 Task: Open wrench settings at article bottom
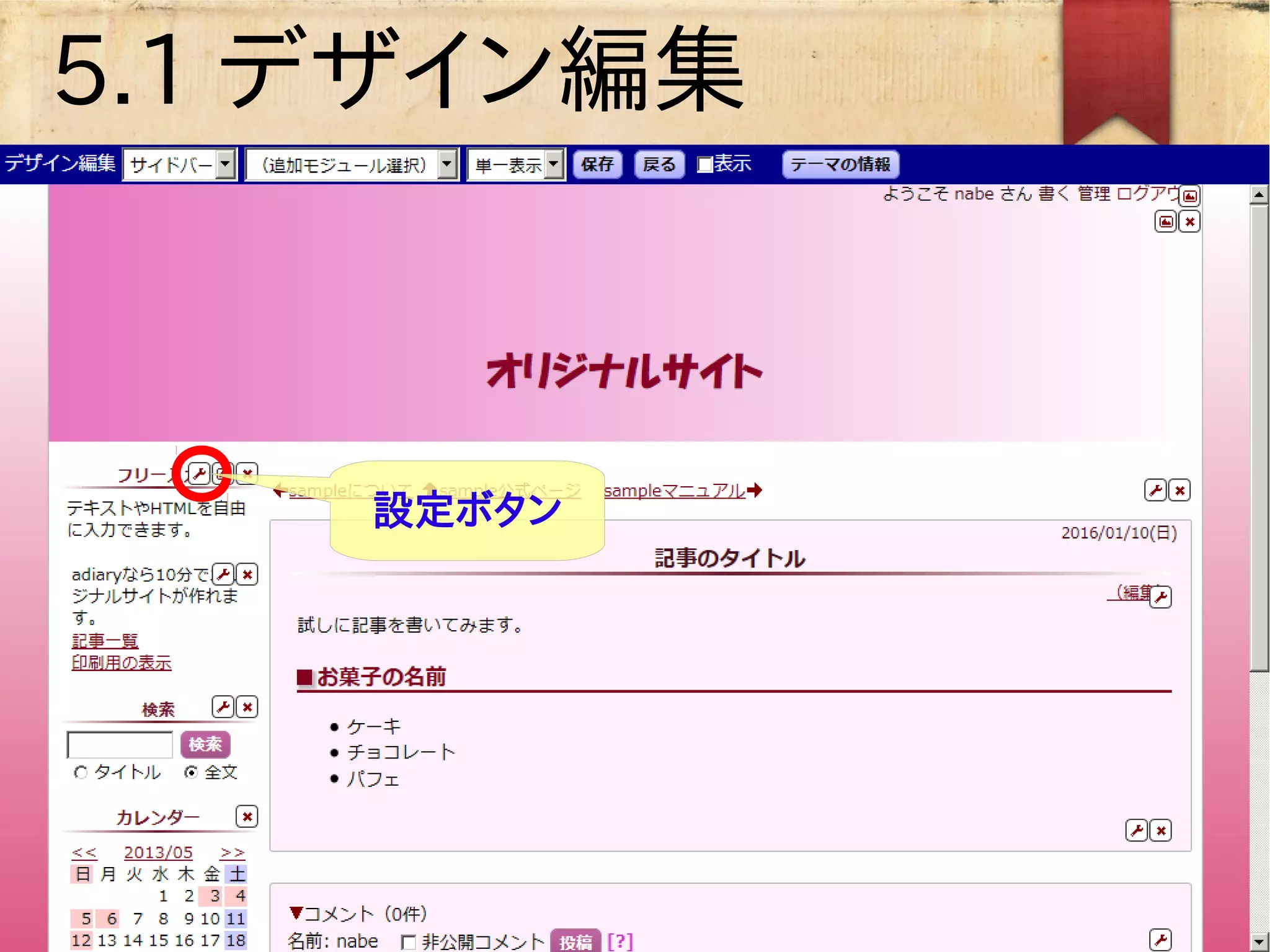tap(1137, 830)
